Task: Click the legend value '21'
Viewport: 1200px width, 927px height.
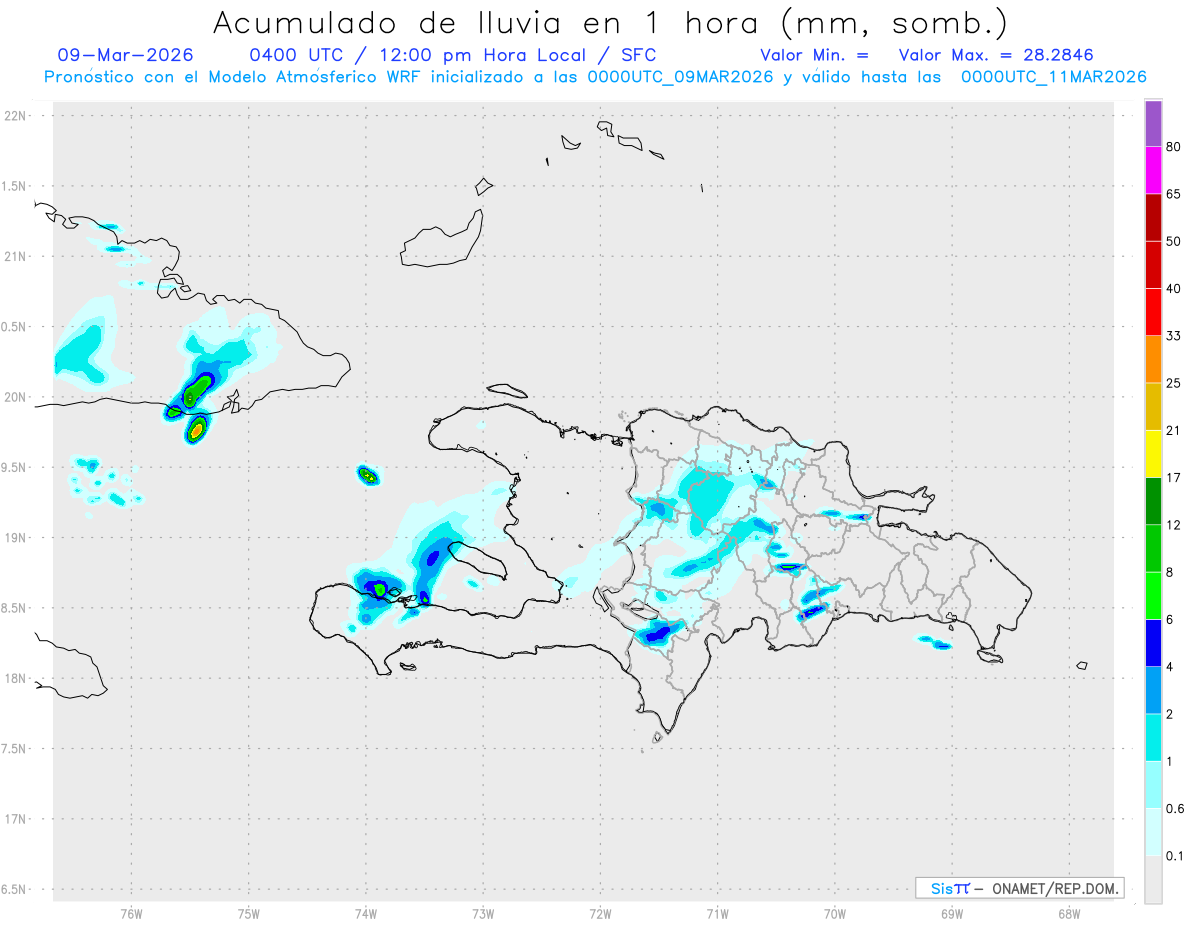Action: [1174, 431]
